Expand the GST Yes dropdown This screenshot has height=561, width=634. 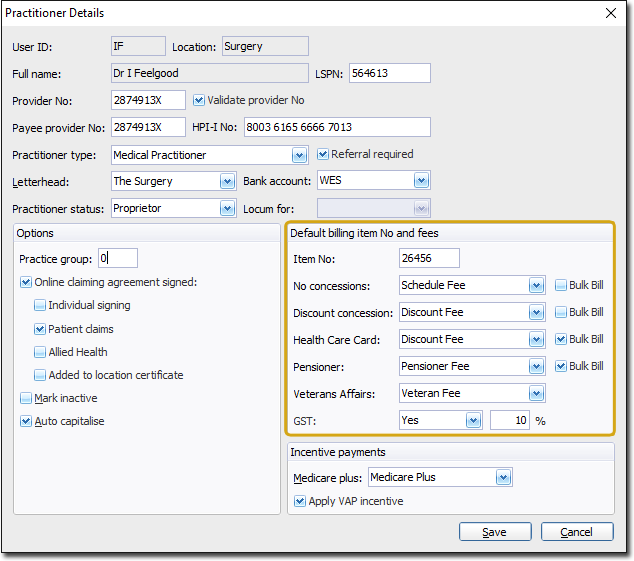click(473, 420)
